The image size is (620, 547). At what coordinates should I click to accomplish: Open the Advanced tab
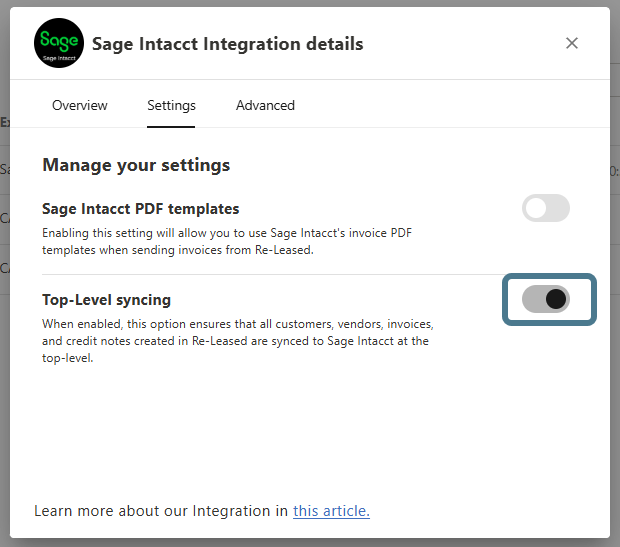[265, 105]
